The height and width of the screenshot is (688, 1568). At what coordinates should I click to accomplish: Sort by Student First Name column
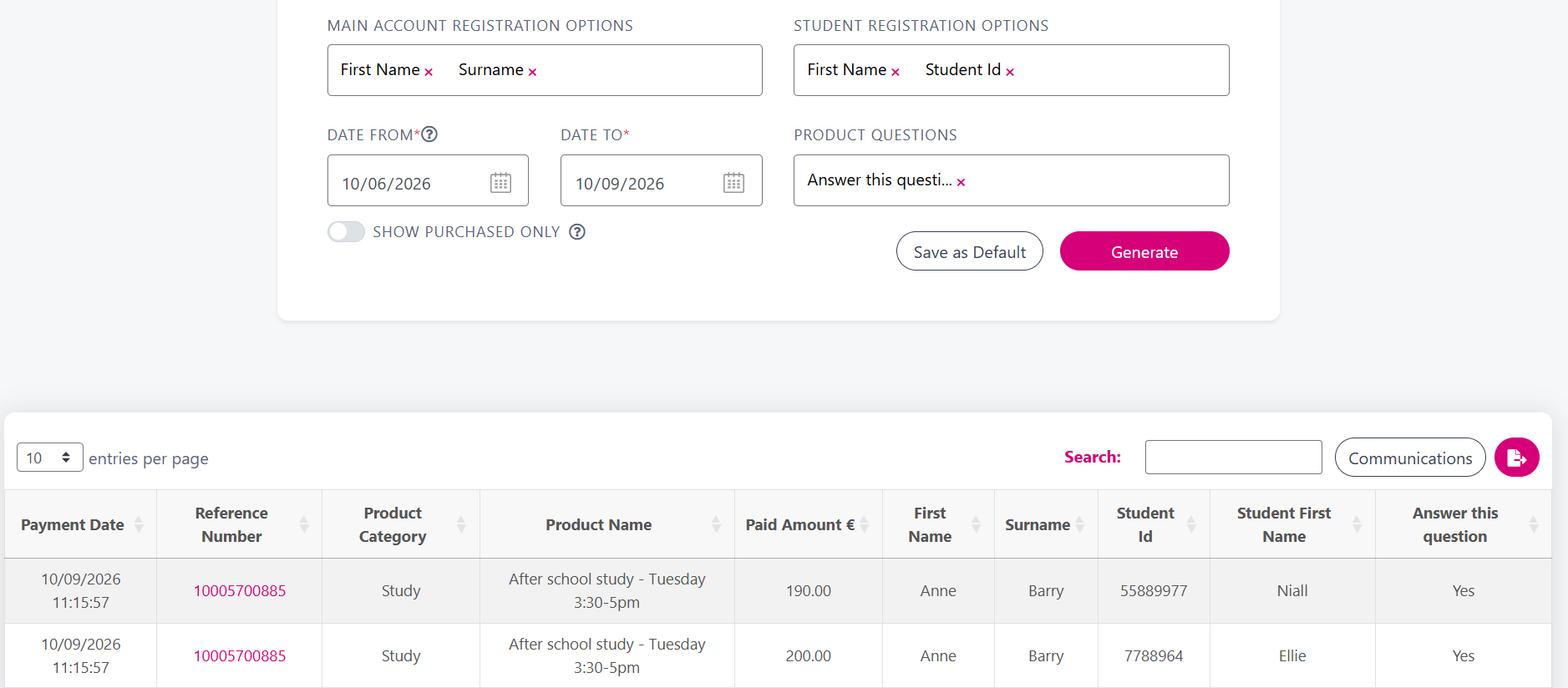[1292, 524]
